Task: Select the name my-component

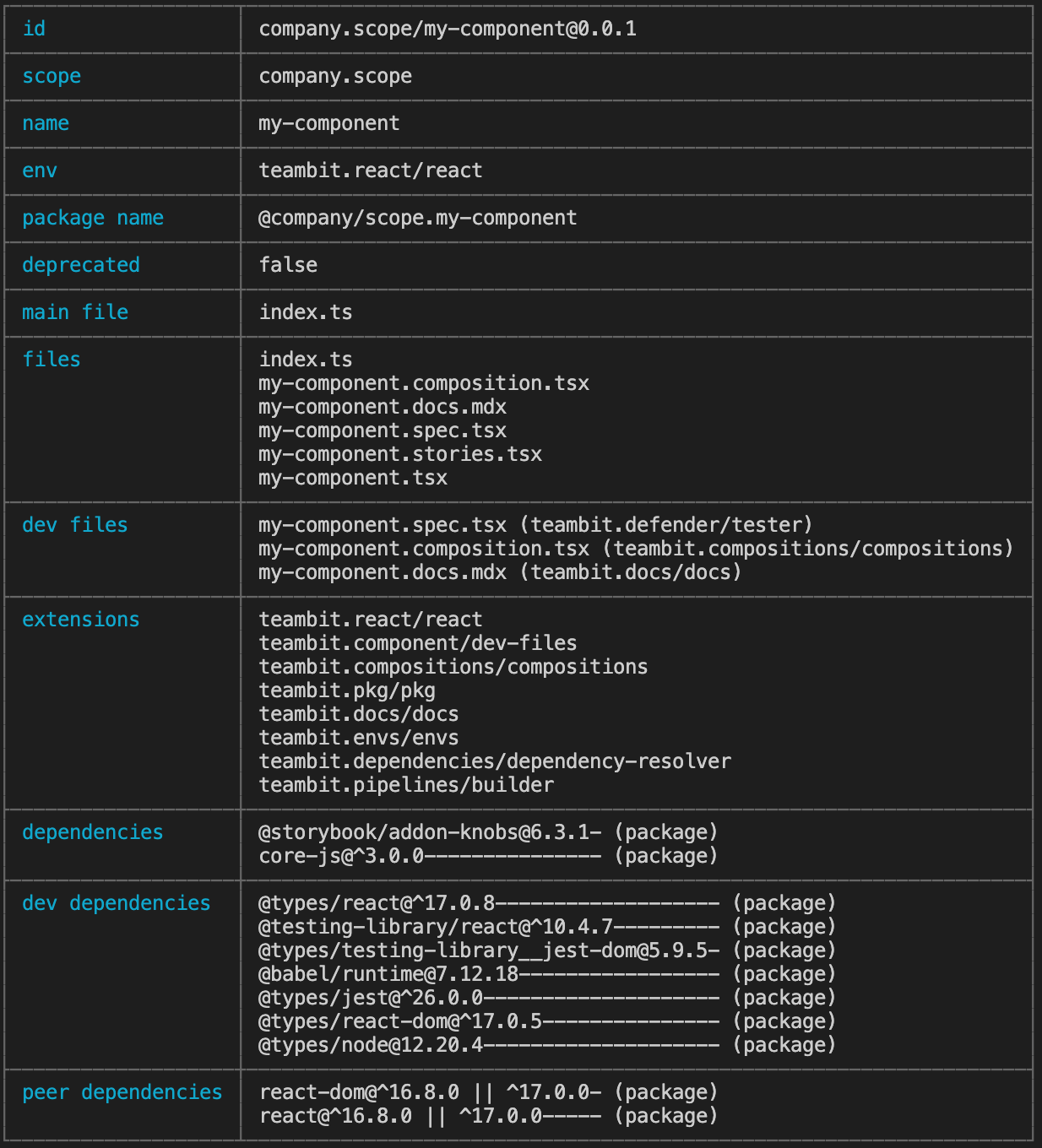Action: click(329, 123)
